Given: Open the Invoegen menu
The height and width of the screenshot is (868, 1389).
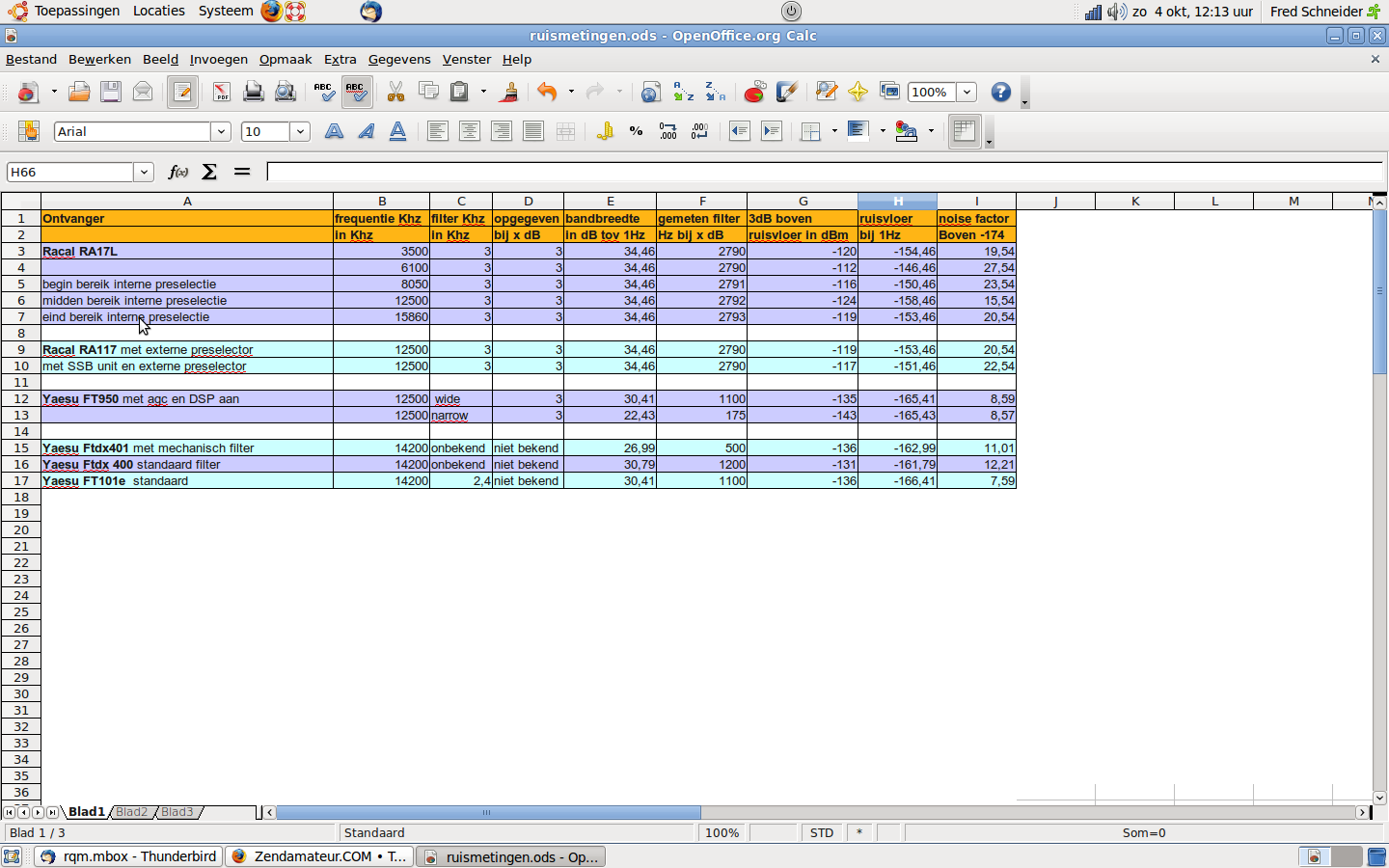Looking at the screenshot, I should coord(219,59).
